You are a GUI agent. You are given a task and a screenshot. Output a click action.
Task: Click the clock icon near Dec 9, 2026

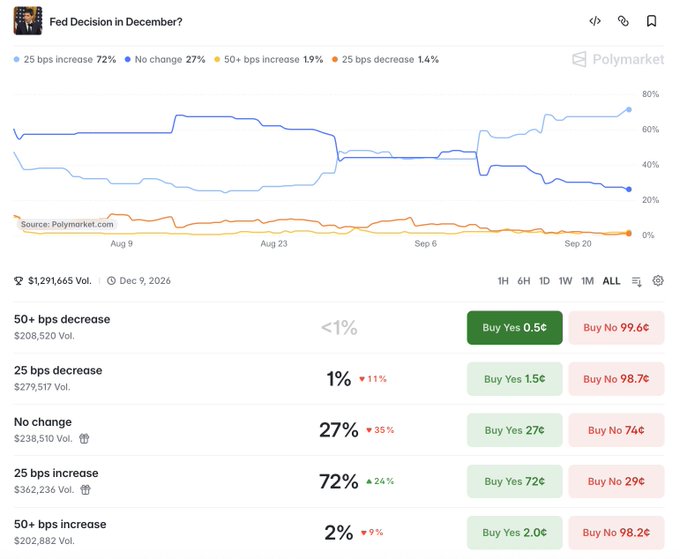pos(111,281)
